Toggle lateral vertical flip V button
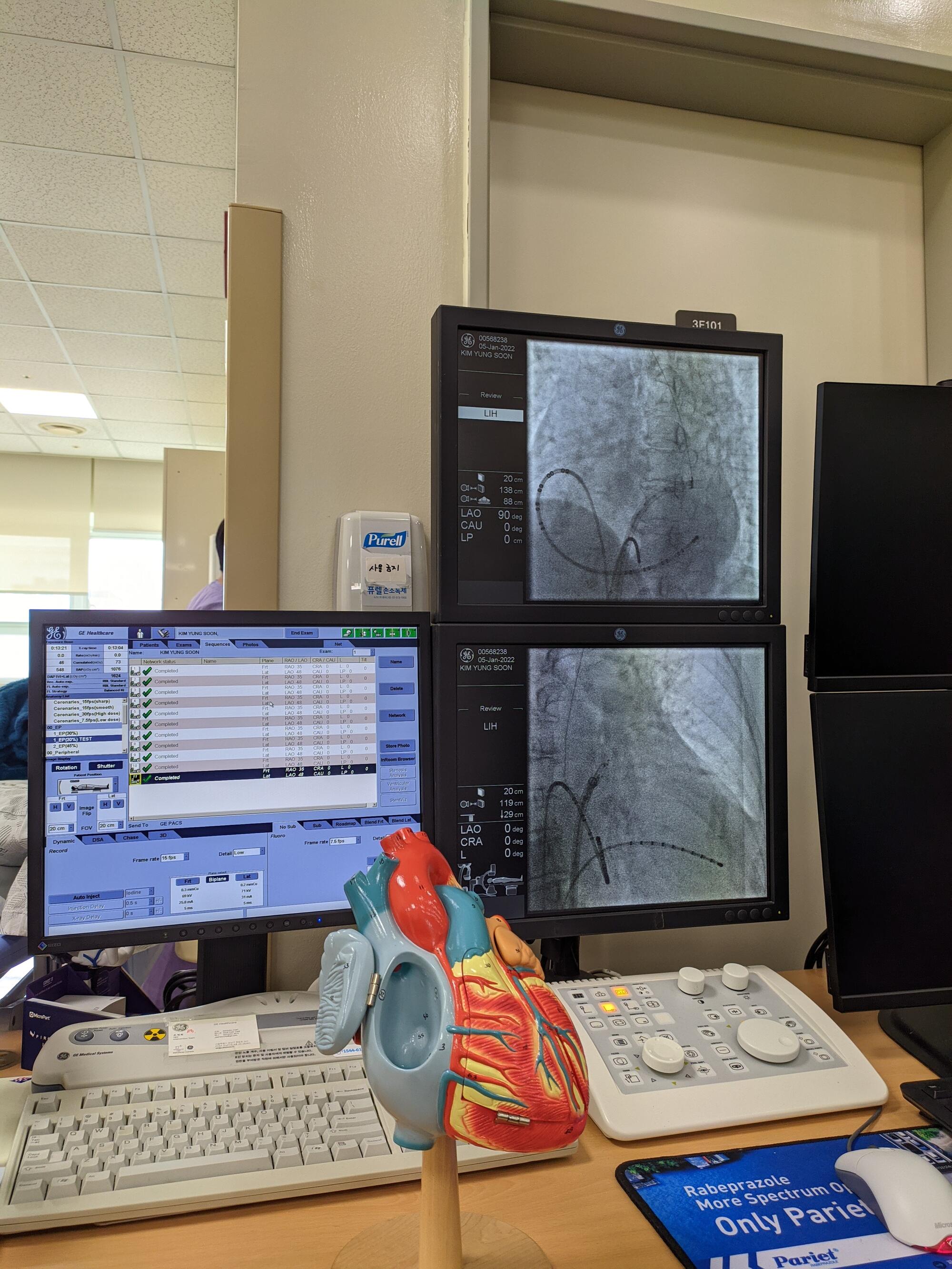 (118, 804)
